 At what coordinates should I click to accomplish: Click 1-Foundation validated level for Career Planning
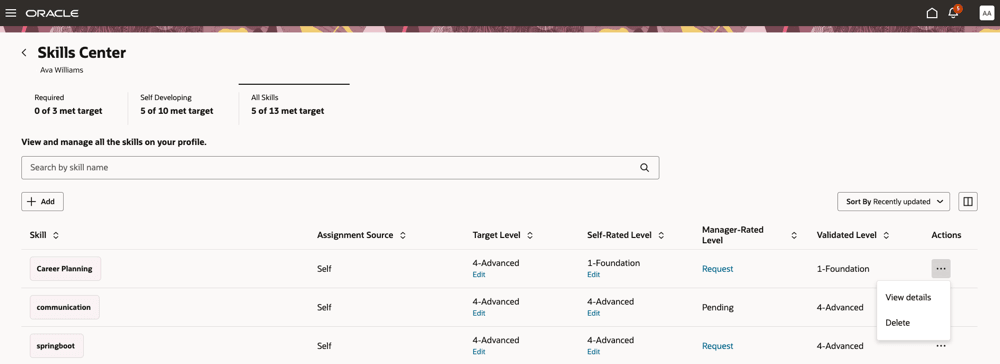pyautogui.click(x=842, y=269)
